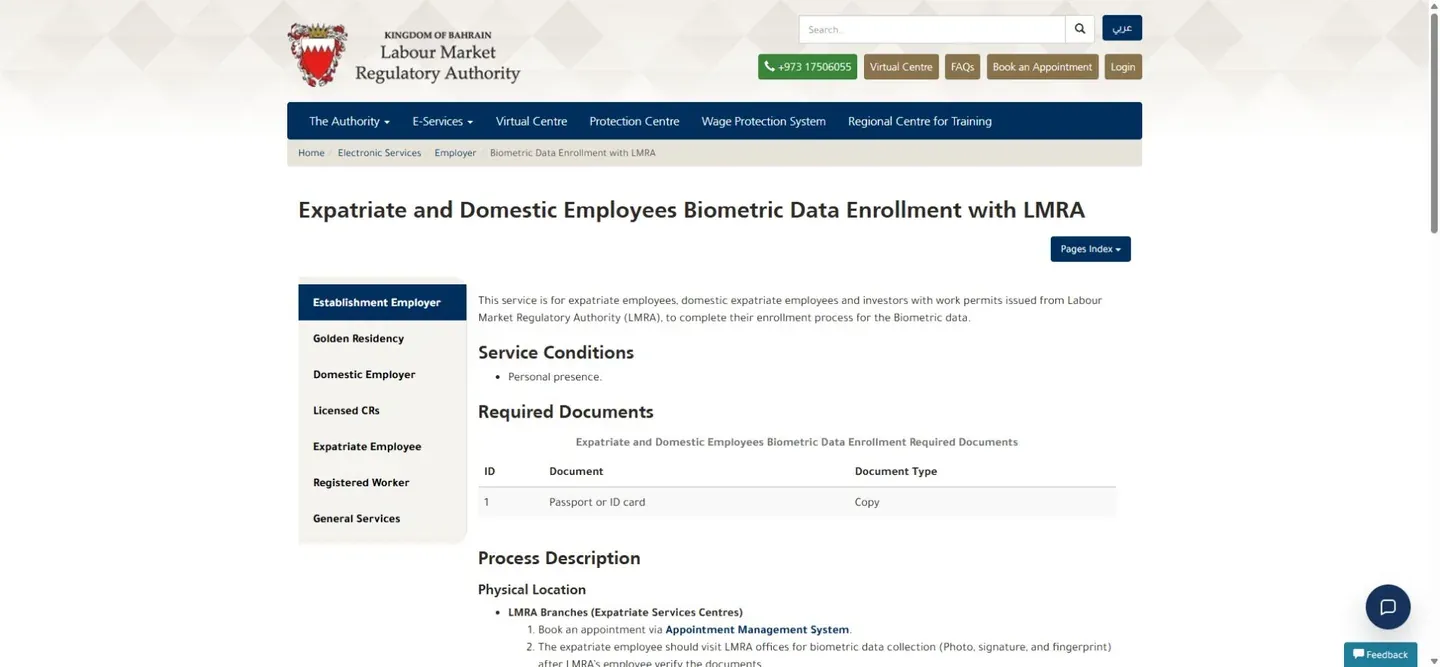Open the Appointment Management System link
Image resolution: width=1440 pixels, height=667 pixels.
tap(757, 630)
